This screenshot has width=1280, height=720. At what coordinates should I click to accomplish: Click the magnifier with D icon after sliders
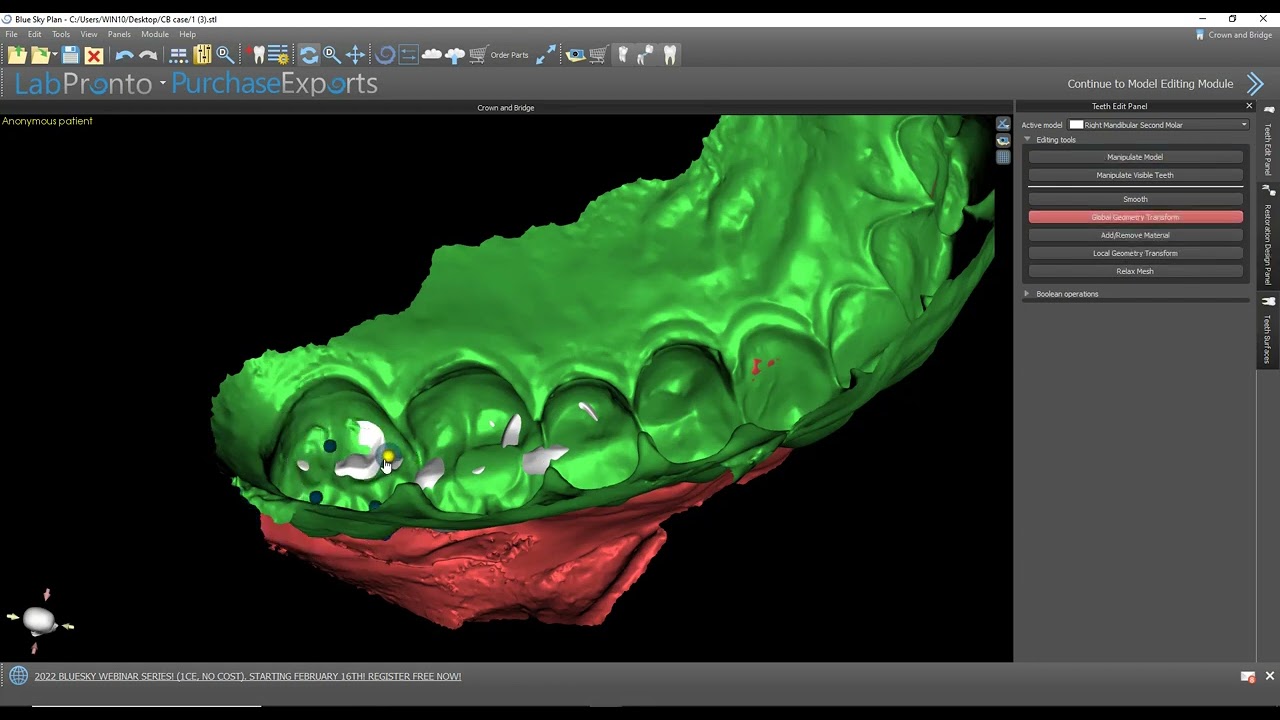click(226, 55)
